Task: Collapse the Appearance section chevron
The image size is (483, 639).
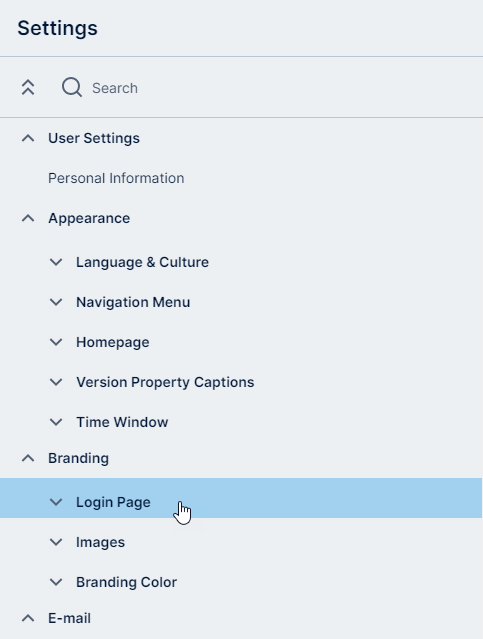Action: click(x=28, y=218)
